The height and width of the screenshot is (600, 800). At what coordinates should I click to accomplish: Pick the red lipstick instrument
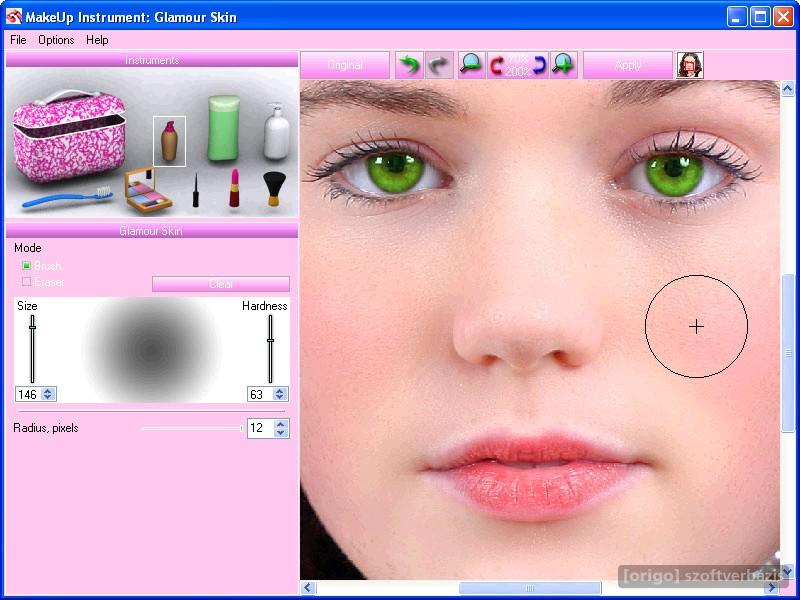point(234,188)
